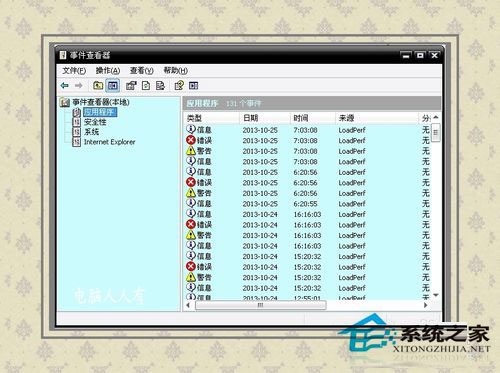Click the vertical scrollbar thumb
The height and width of the screenshot is (373, 500).
pos(436,133)
